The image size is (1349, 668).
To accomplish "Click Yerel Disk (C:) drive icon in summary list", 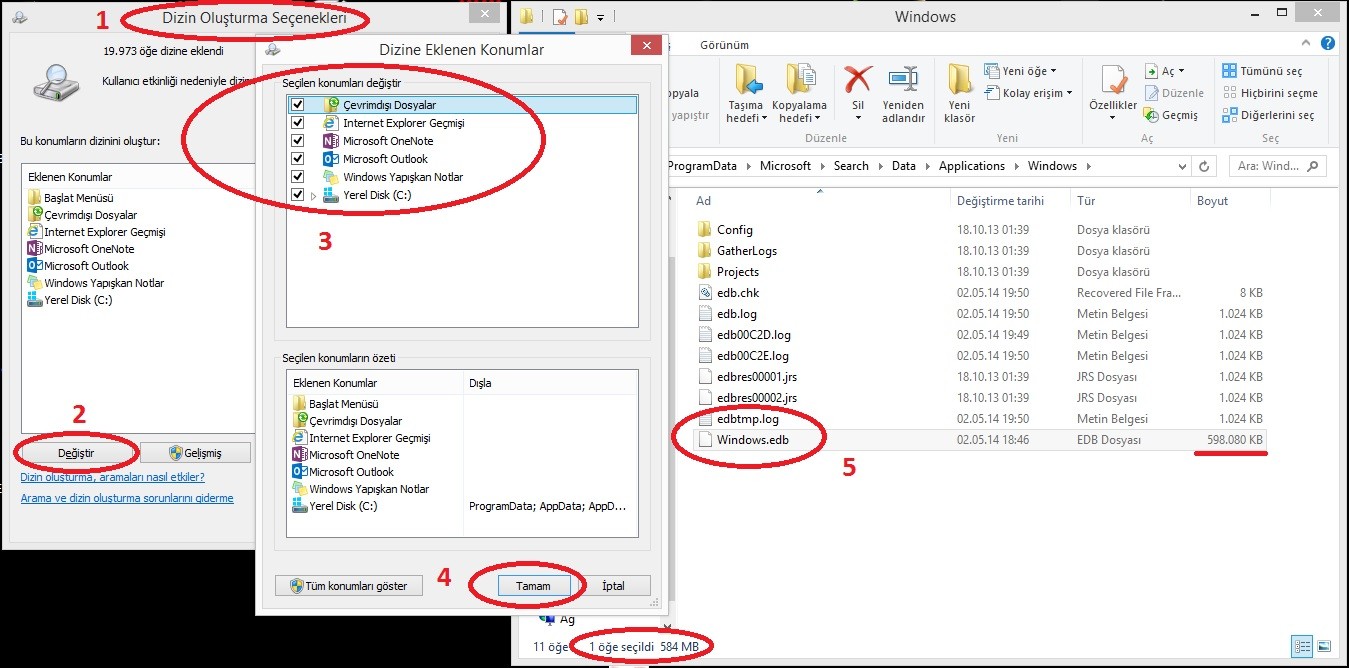I will [x=300, y=506].
